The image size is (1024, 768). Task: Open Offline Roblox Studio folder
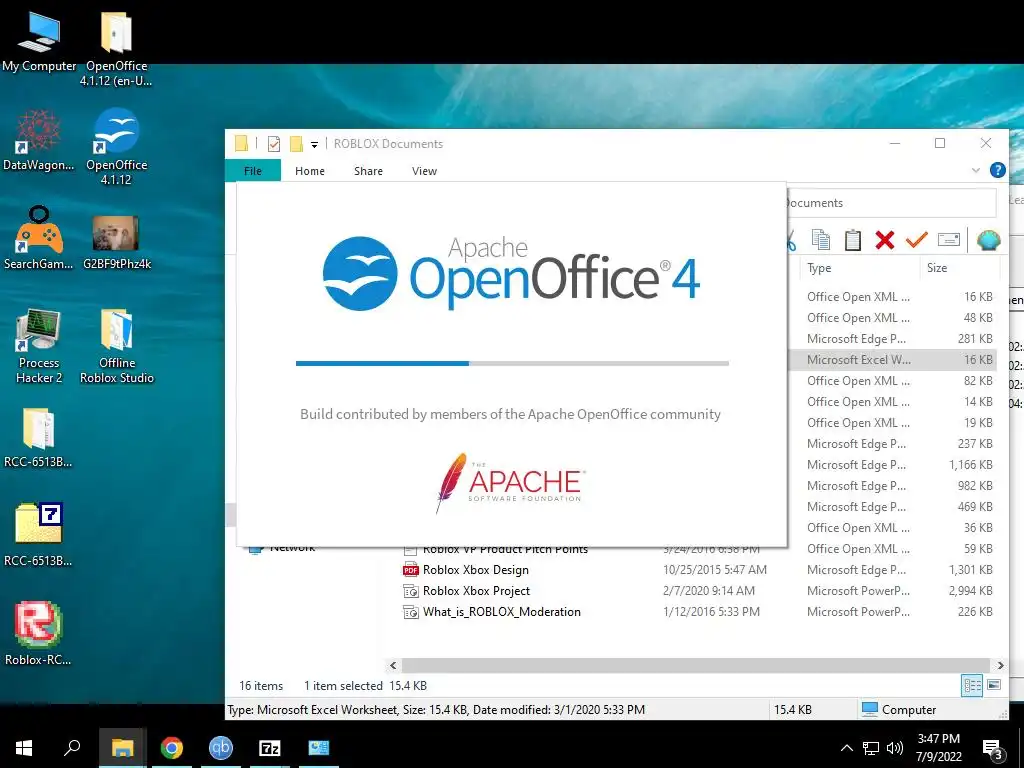point(116,346)
